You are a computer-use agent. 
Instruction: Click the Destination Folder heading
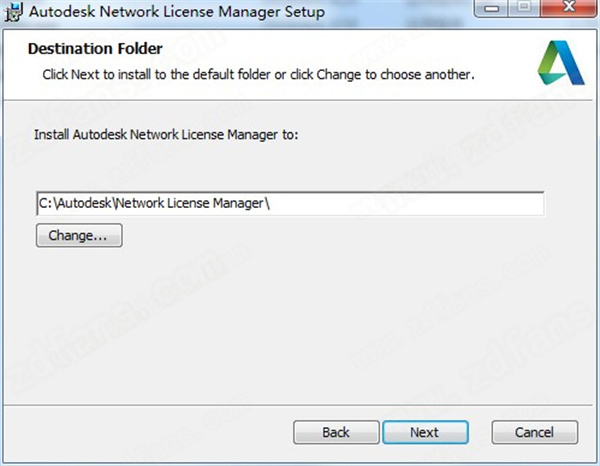coord(95,48)
